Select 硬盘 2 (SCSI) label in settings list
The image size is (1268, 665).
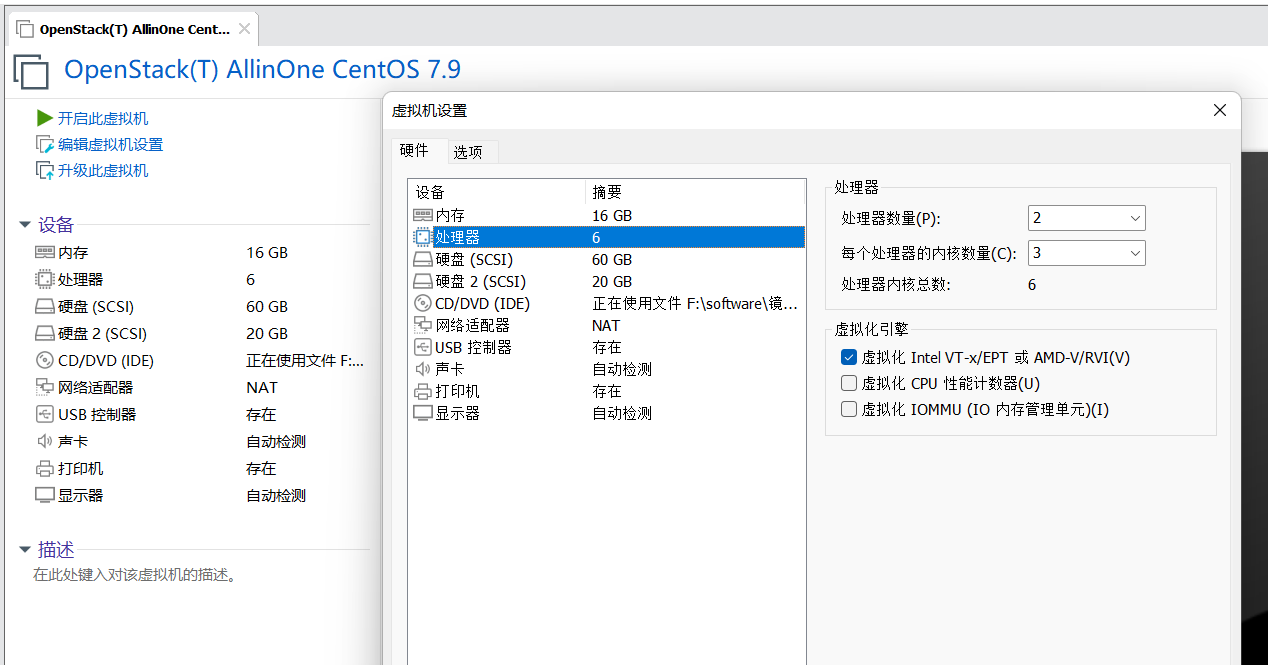pyautogui.click(x=480, y=282)
